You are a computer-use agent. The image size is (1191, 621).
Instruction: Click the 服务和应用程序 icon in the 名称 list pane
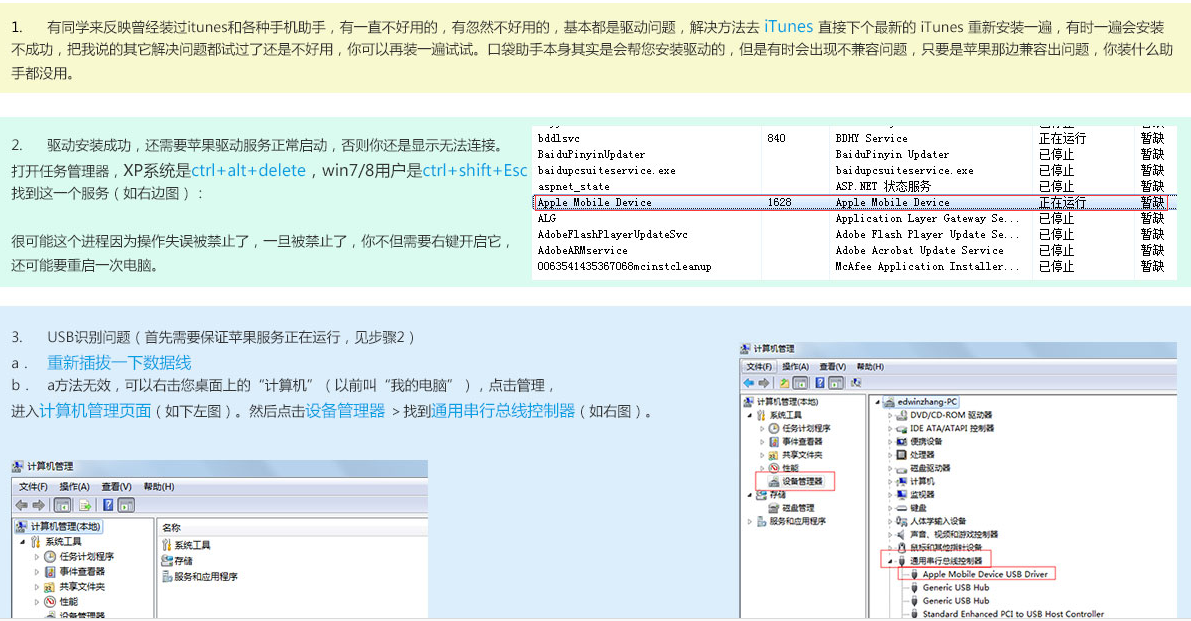click(167, 576)
